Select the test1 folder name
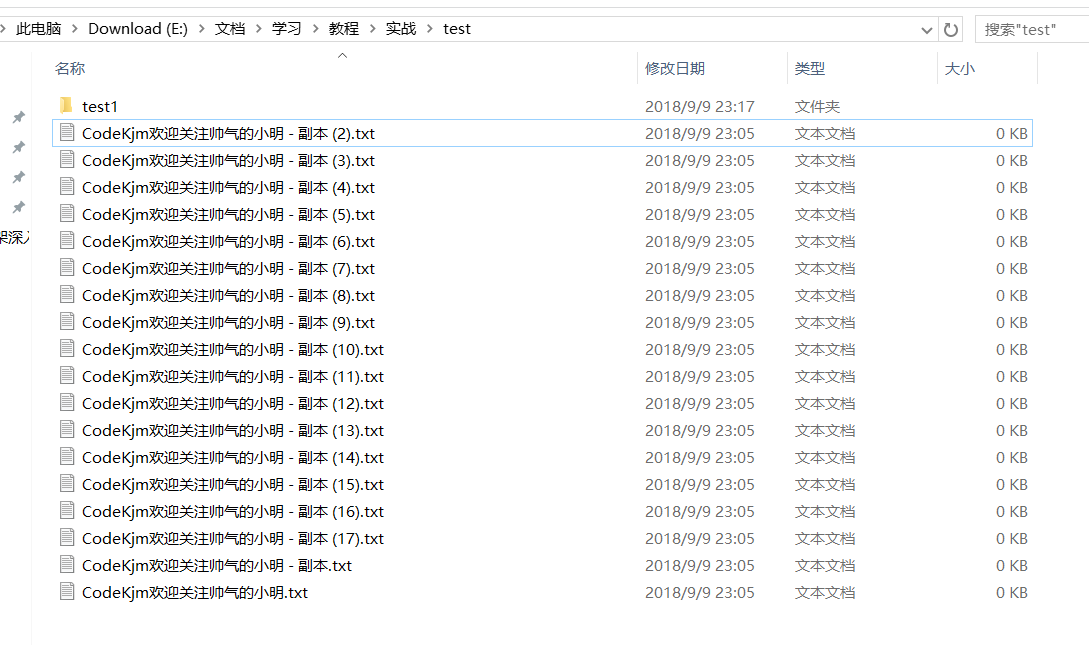This screenshot has height=645, width=1089. tap(100, 106)
